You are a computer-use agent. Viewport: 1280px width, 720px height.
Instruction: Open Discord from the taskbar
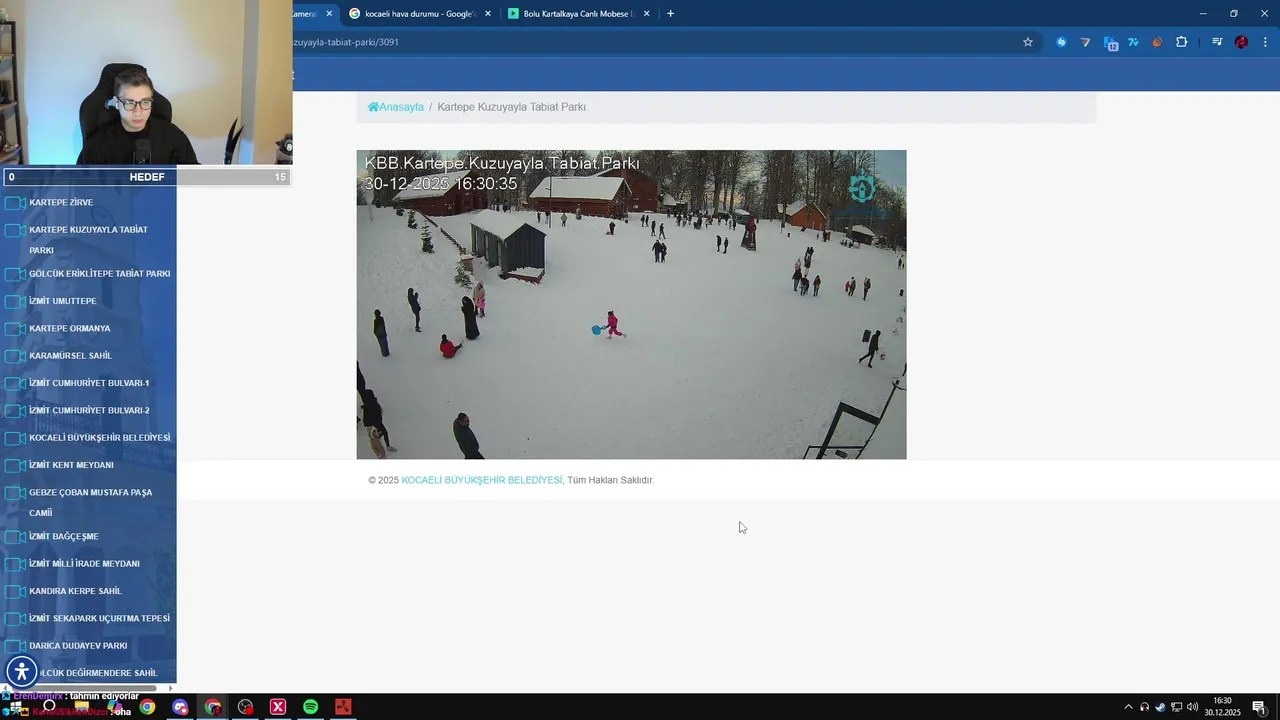[x=180, y=707]
